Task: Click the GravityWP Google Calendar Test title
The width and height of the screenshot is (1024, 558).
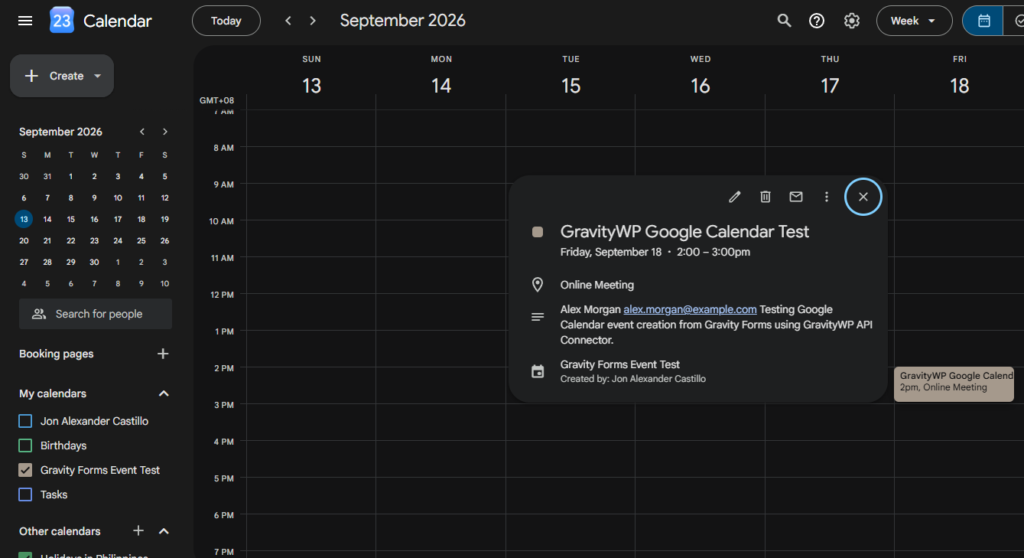Action: [x=684, y=231]
